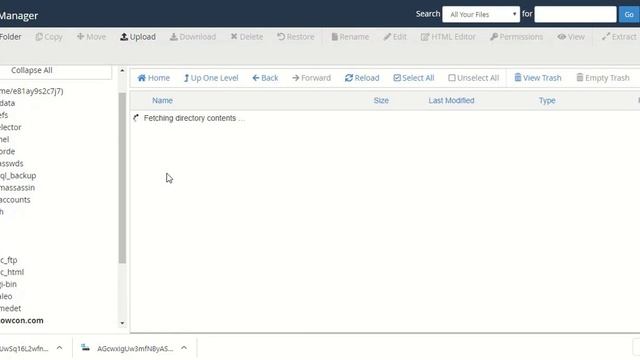Click Unselect All
640x360 pixels.
point(473,78)
